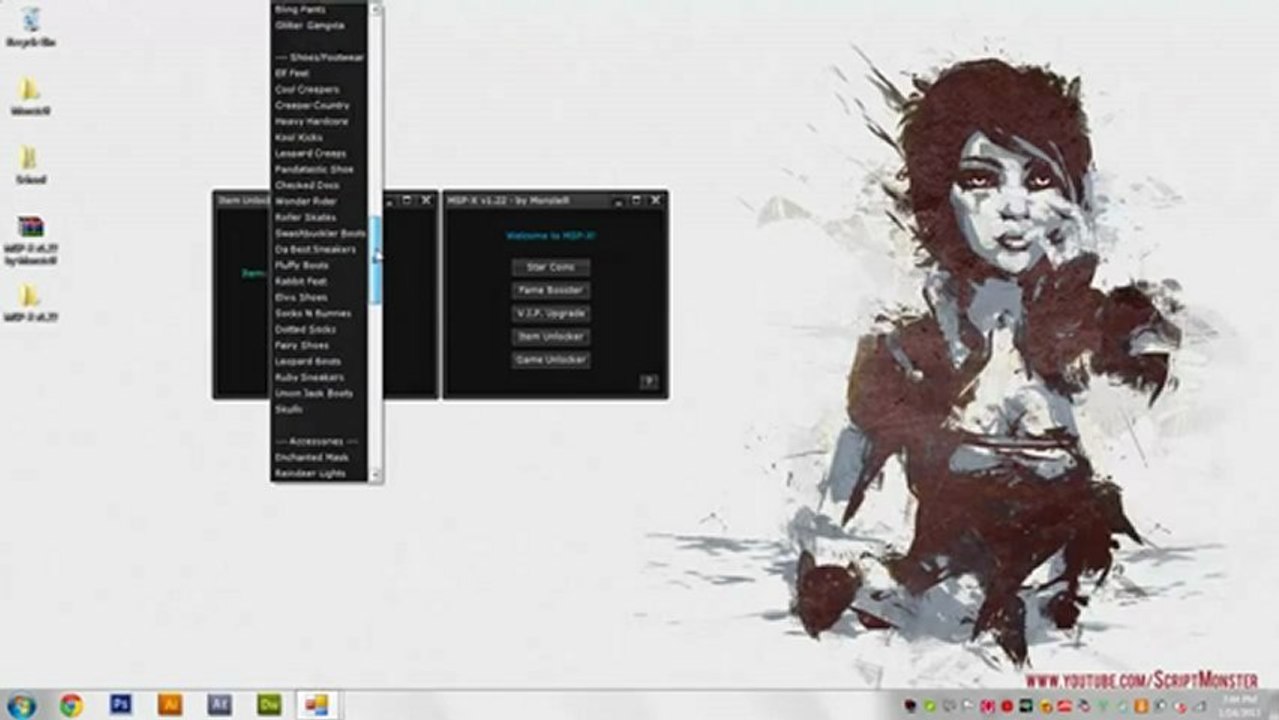Launch Photoshop from the taskbar
This screenshot has height=720, width=1279.
click(121, 704)
